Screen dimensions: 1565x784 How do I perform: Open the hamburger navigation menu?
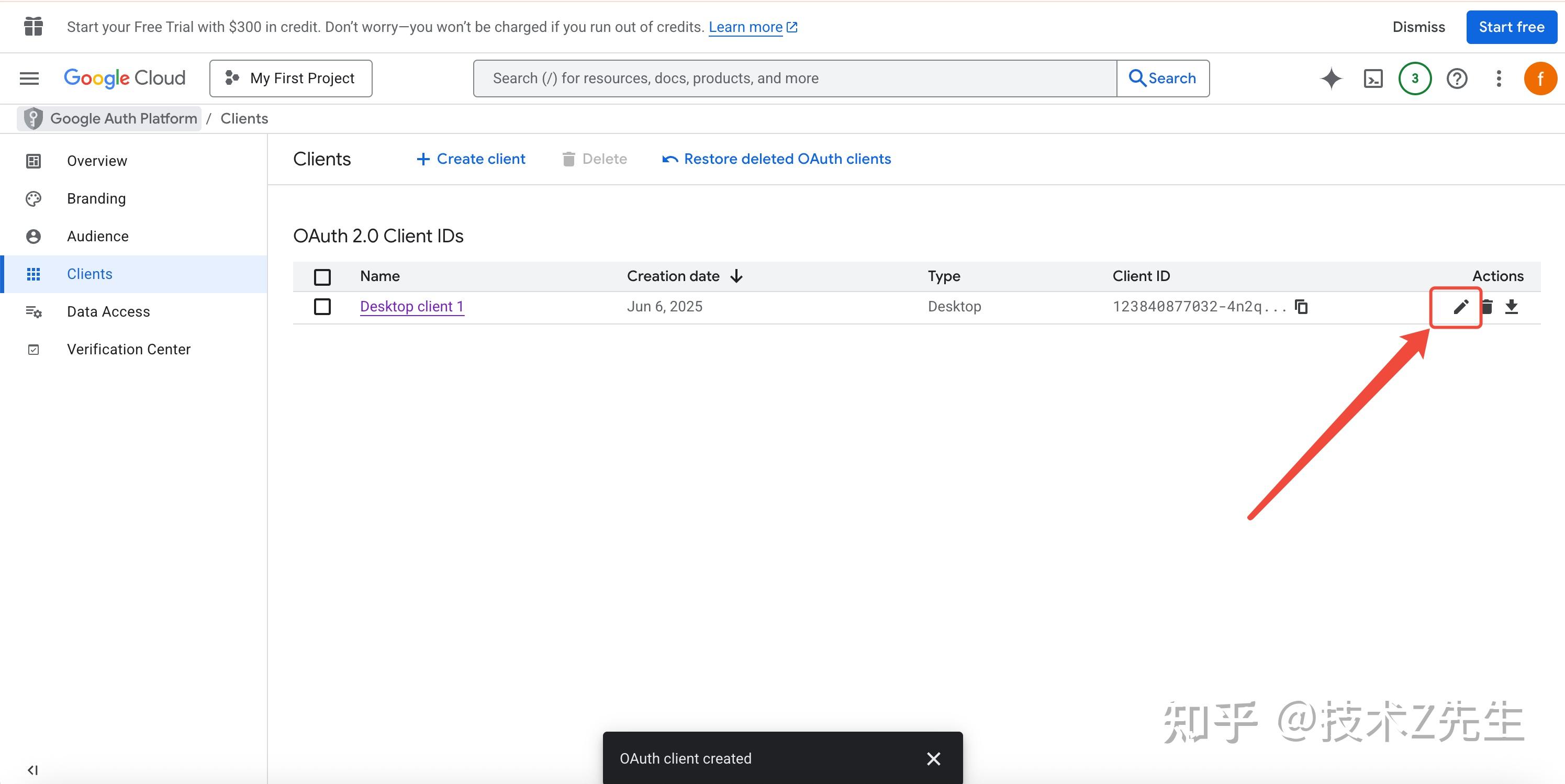point(29,79)
